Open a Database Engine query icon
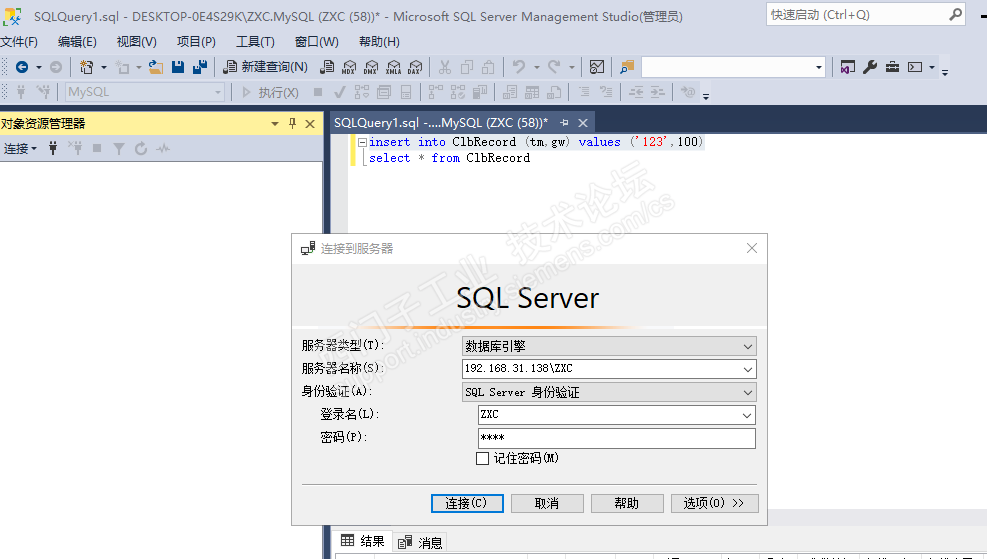 (x=327, y=67)
